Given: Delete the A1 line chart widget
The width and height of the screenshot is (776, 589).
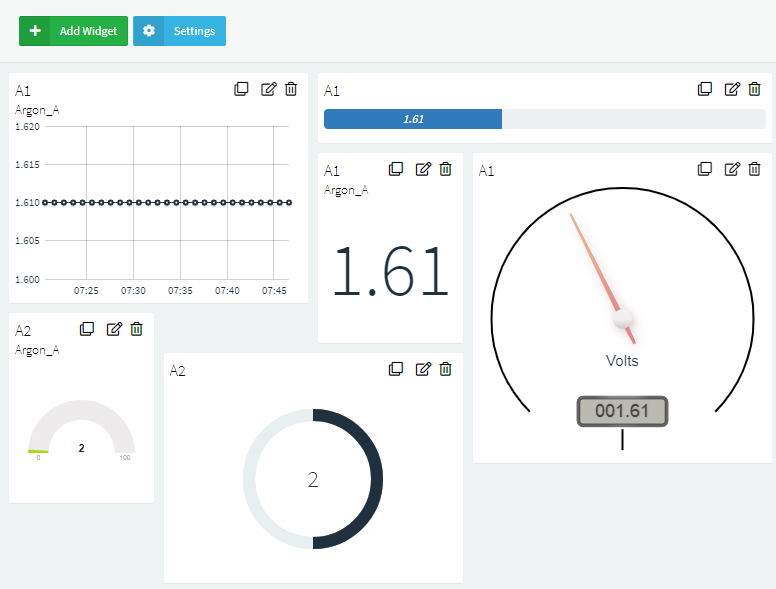Looking at the screenshot, I should point(291,89).
